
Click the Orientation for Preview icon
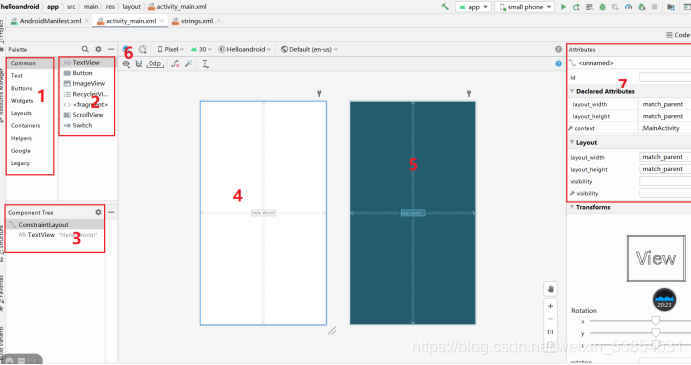click(x=142, y=49)
